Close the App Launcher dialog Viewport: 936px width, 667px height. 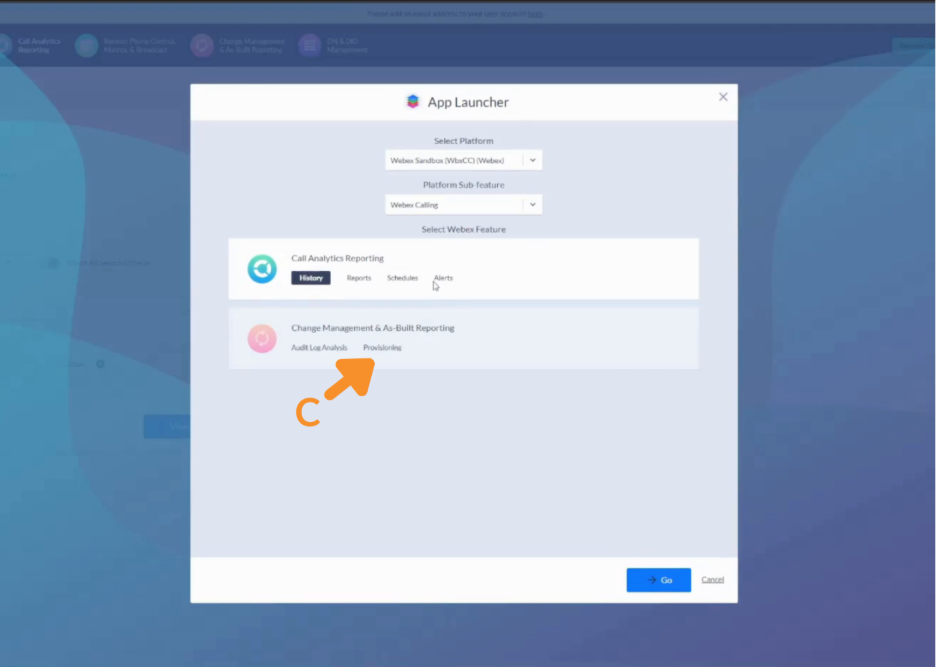coord(723,97)
